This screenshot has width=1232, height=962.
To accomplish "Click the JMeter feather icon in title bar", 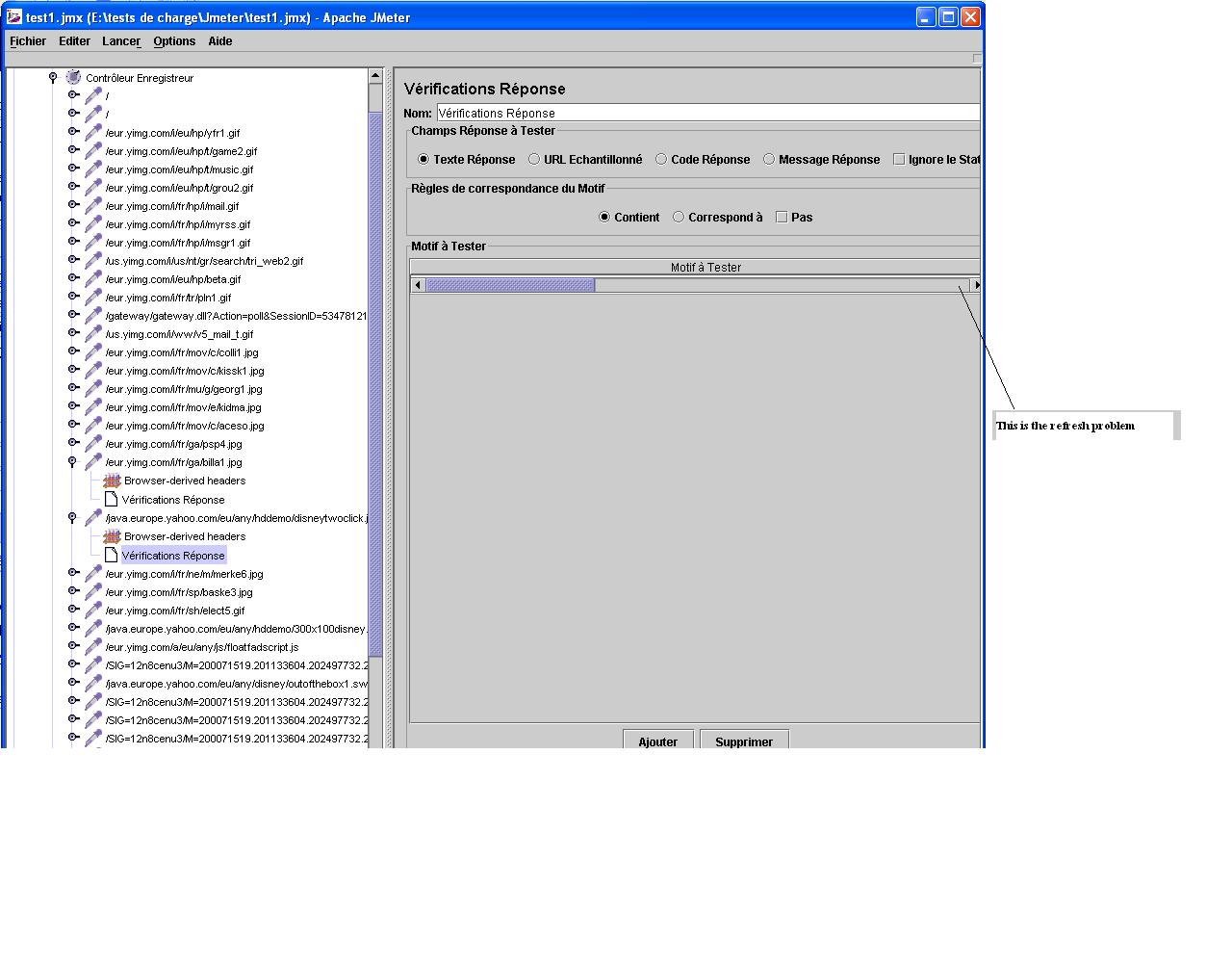I will tap(14, 17).
